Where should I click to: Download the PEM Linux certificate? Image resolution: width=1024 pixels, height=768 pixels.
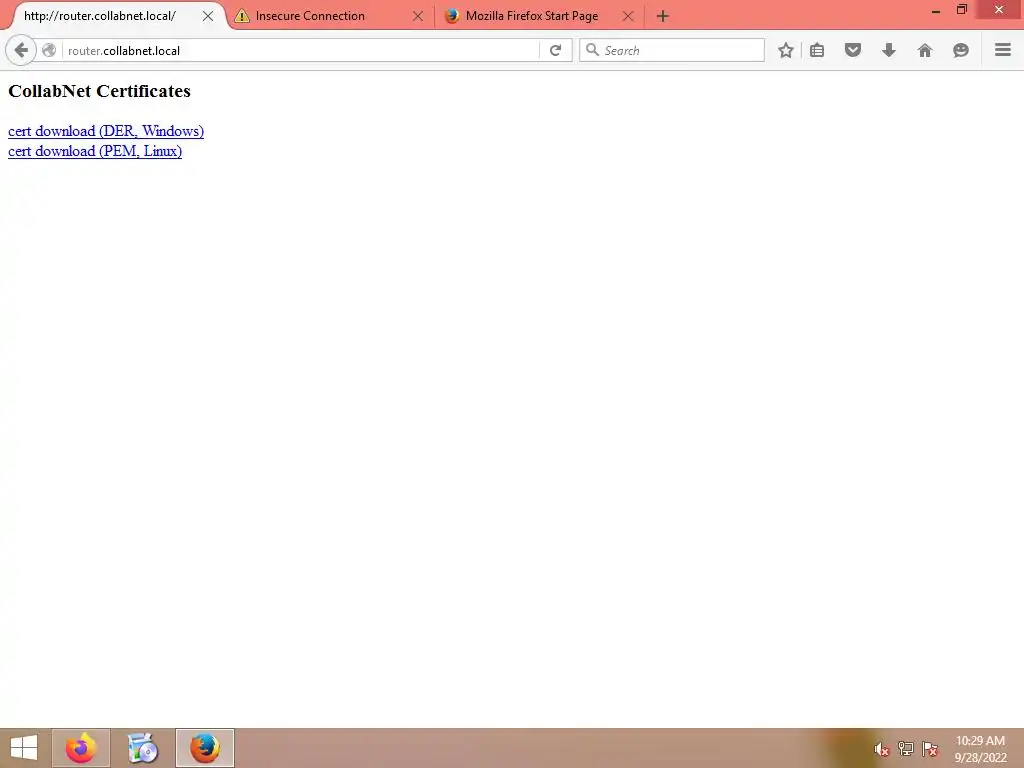click(95, 152)
